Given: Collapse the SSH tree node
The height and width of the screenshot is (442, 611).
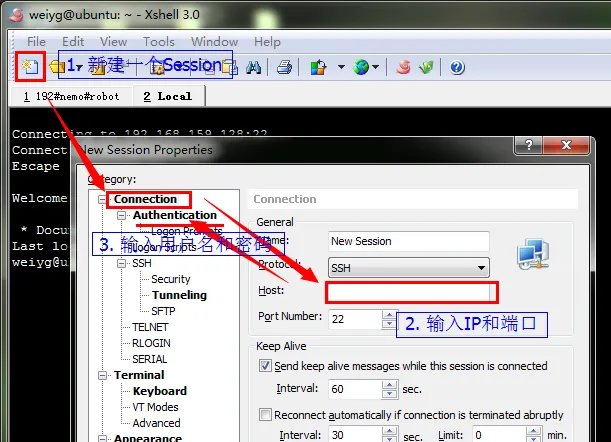Looking at the screenshot, I should (122, 263).
